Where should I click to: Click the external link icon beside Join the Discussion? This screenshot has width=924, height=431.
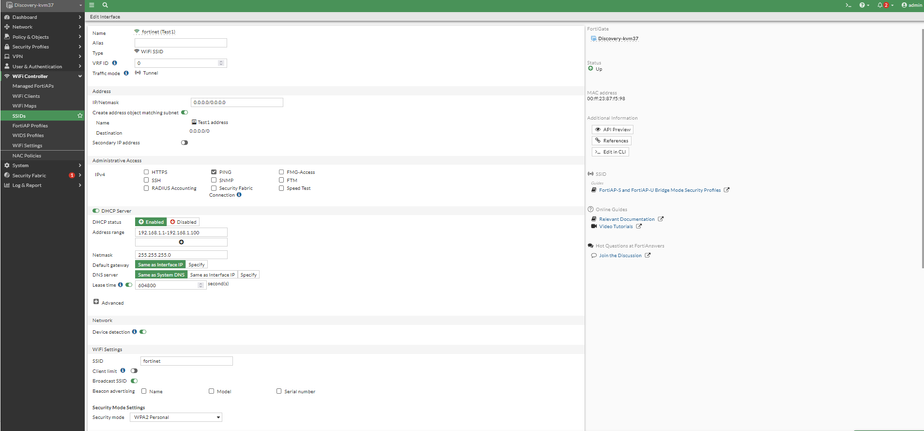coord(648,255)
